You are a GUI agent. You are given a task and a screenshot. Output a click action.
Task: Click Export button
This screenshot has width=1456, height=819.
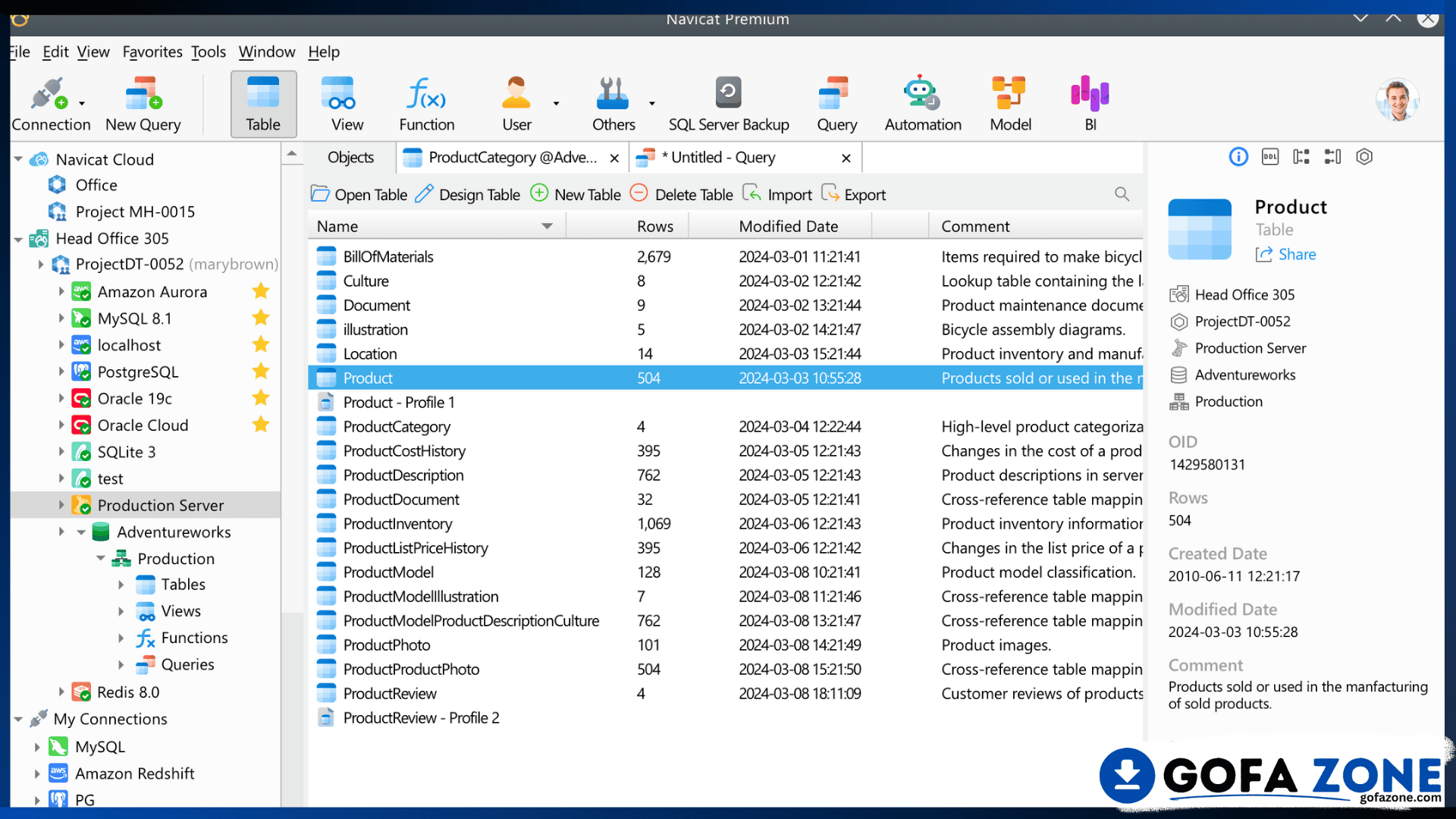point(853,194)
